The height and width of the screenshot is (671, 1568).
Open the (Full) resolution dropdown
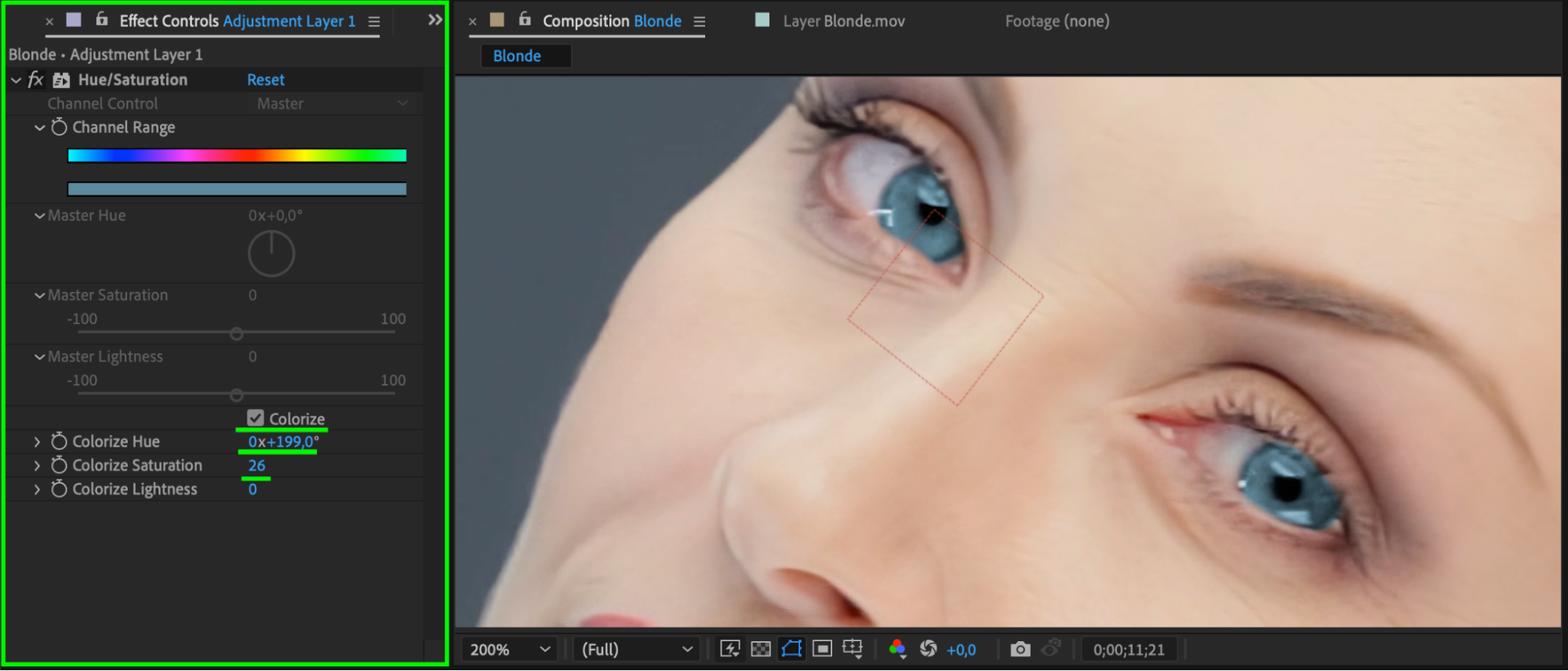pyautogui.click(x=636, y=650)
